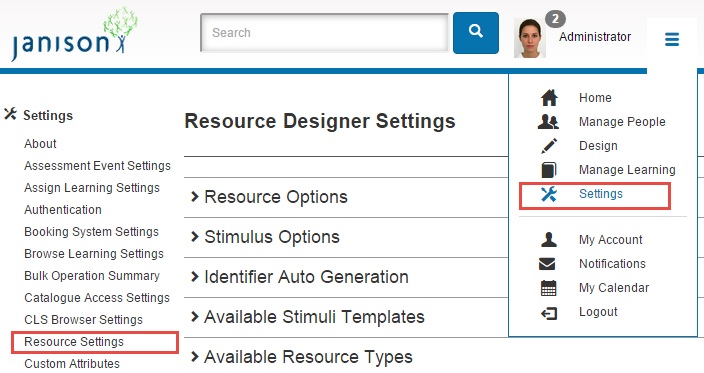Screen dimensions: 704x373
Task: Click the administrator profile photo
Action: (x=530, y=38)
